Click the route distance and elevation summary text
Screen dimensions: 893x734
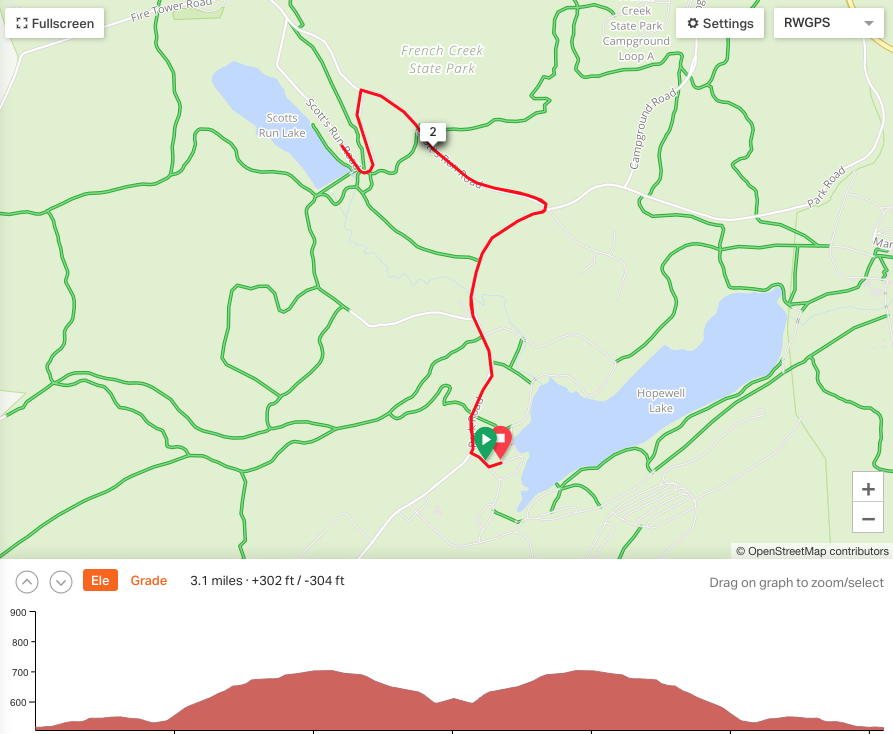coord(267,580)
